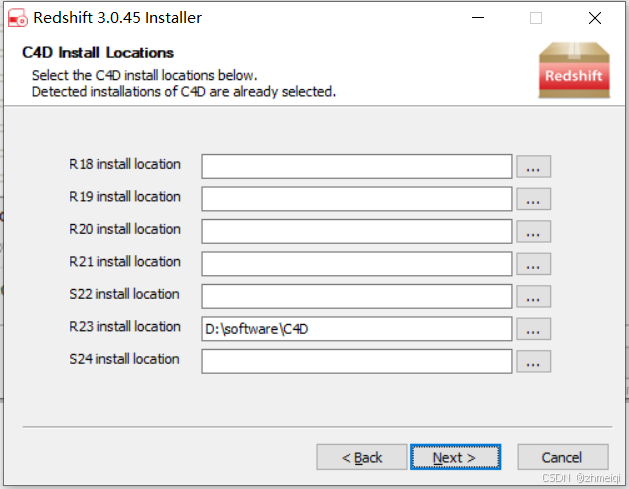This screenshot has height=489, width=629.
Task: Click 'Select the C4D install locations below.' text
Action: [144, 75]
